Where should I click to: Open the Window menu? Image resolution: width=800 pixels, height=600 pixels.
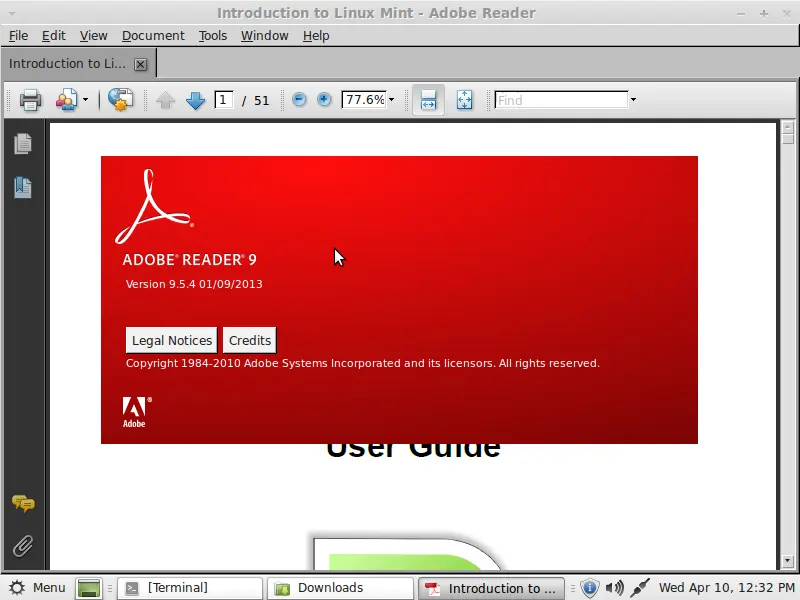click(x=265, y=36)
